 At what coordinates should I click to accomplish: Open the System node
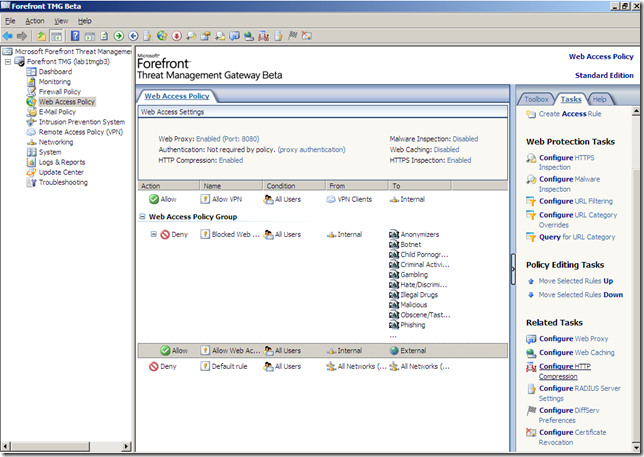(x=50, y=152)
